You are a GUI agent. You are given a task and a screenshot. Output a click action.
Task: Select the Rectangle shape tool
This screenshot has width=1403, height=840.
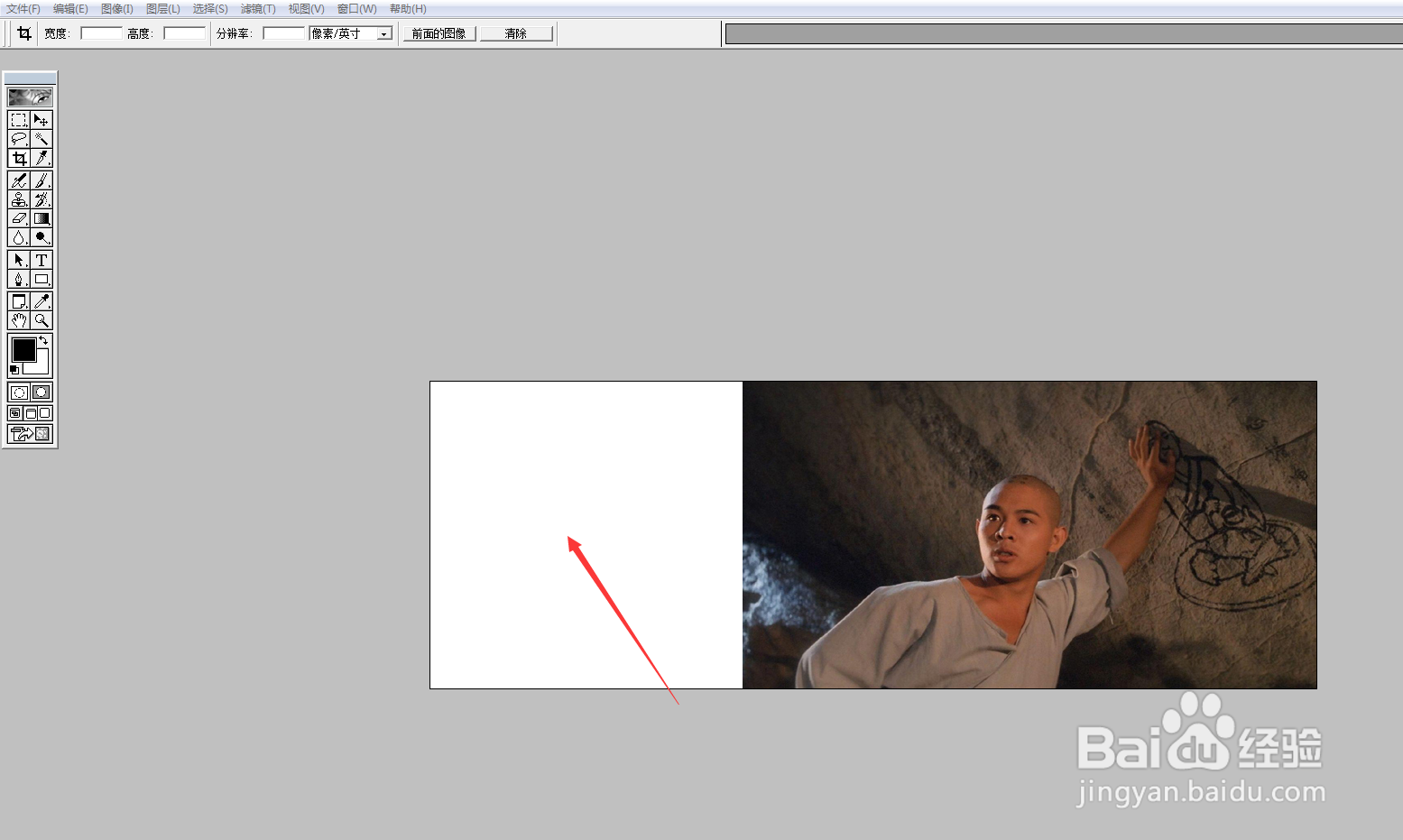click(42, 279)
